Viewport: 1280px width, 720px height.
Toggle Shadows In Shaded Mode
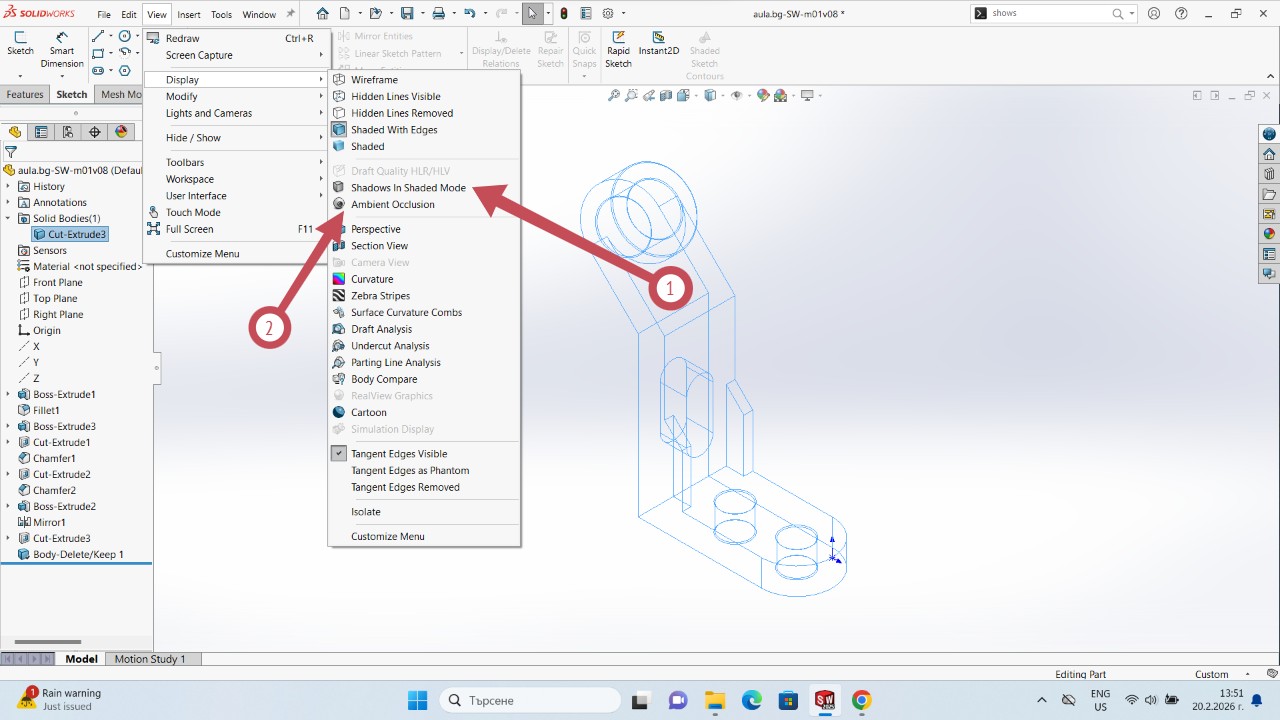[408, 188]
